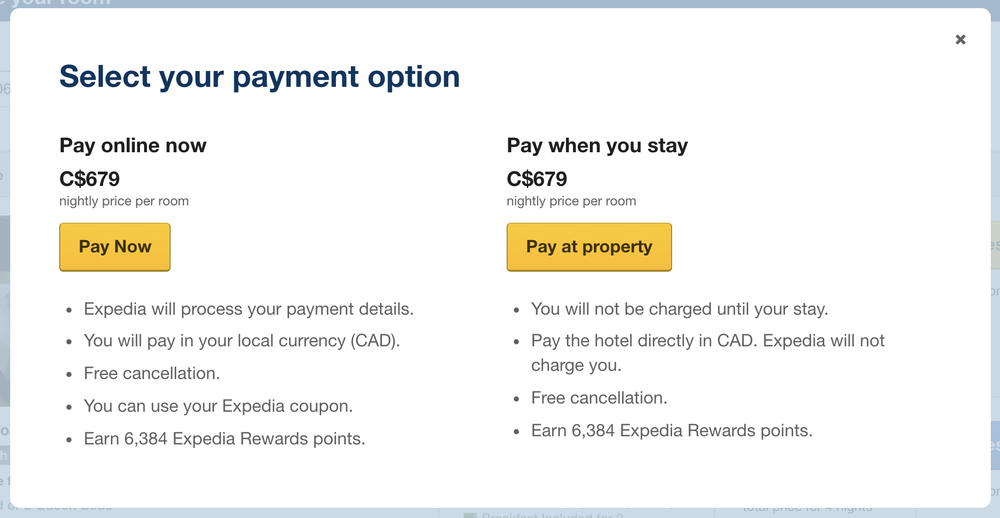
Task: Click the Rewards points line under Pay online now
Action: pos(224,438)
